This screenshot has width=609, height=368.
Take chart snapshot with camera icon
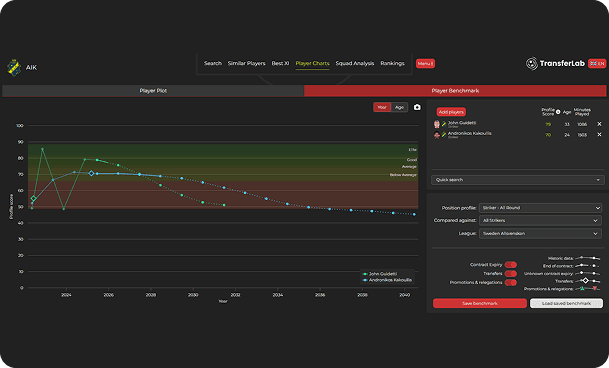(x=417, y=107)
